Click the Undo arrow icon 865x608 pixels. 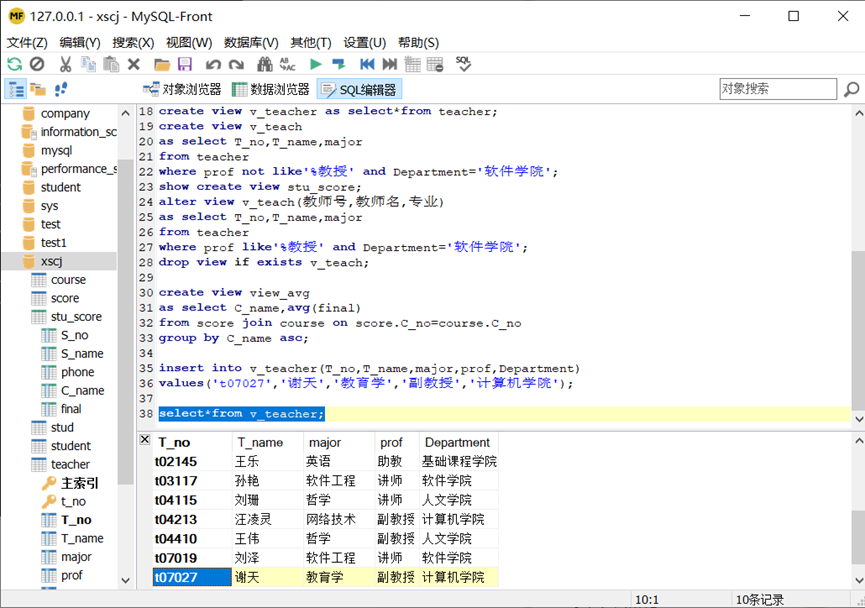coord(211,63)
